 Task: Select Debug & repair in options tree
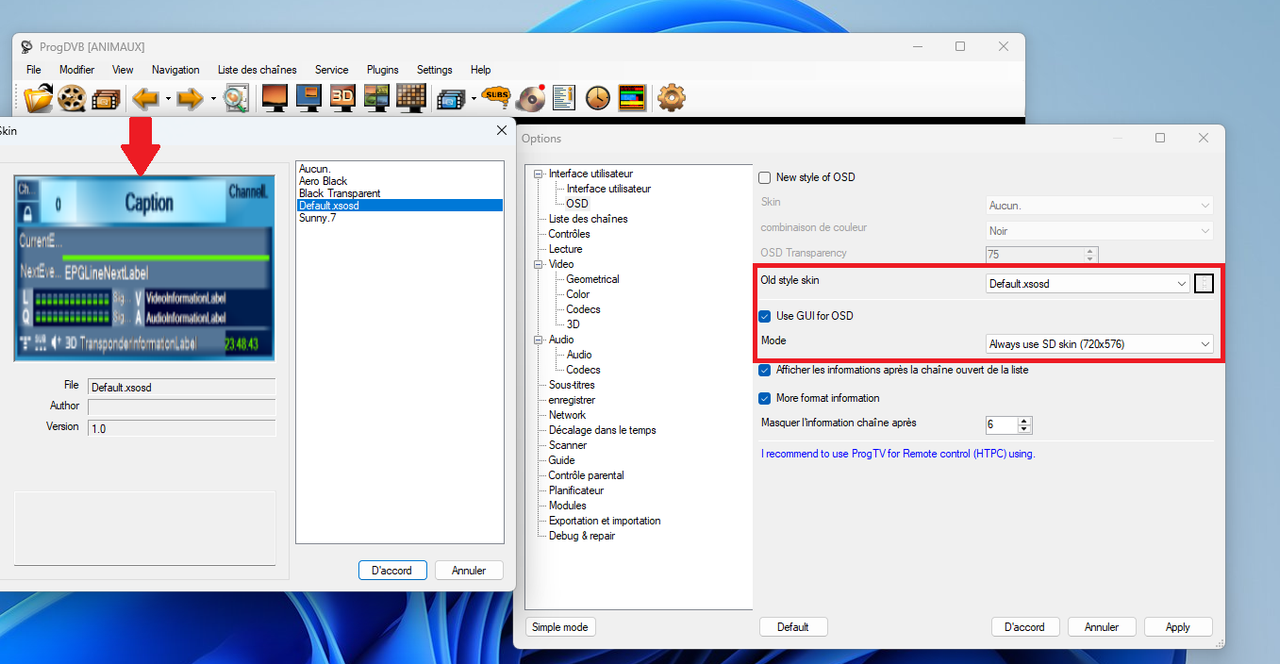(x=582, y=536)
